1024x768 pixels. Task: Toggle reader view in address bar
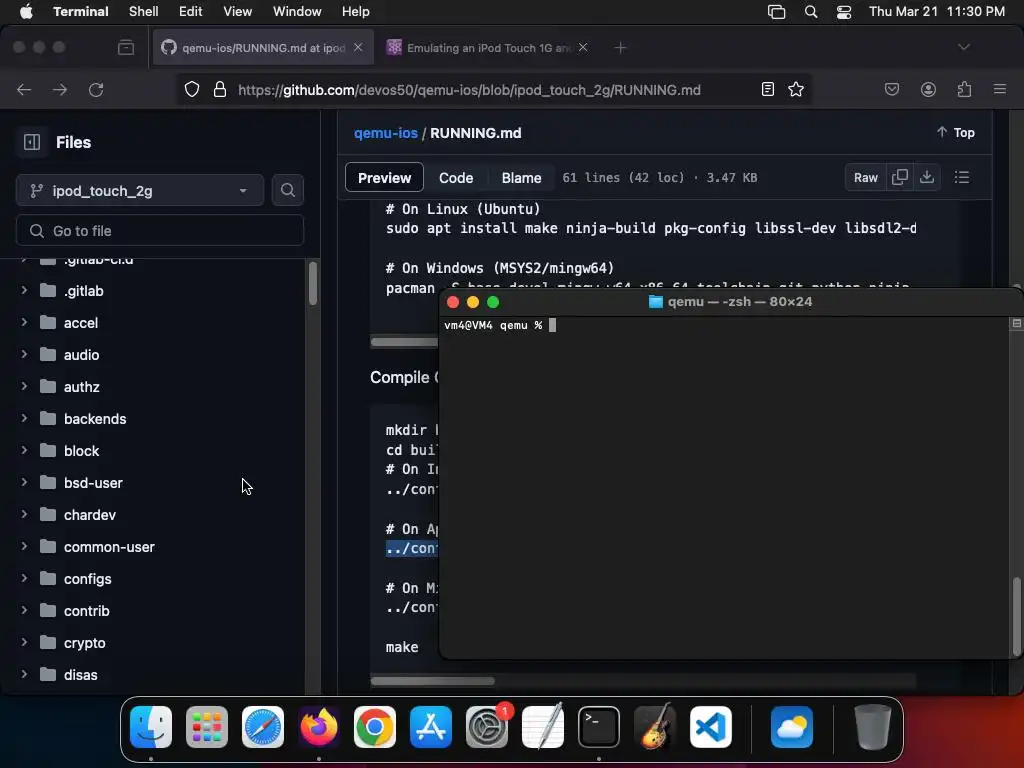[768, 89]
